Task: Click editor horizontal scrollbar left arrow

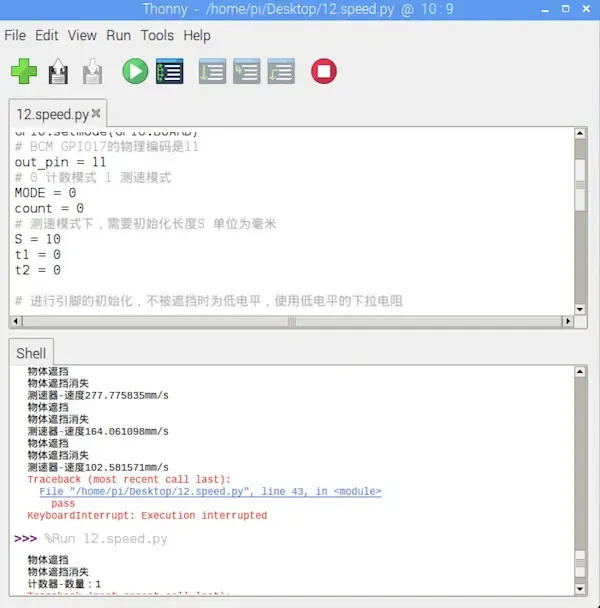Action: pos(16,321)
